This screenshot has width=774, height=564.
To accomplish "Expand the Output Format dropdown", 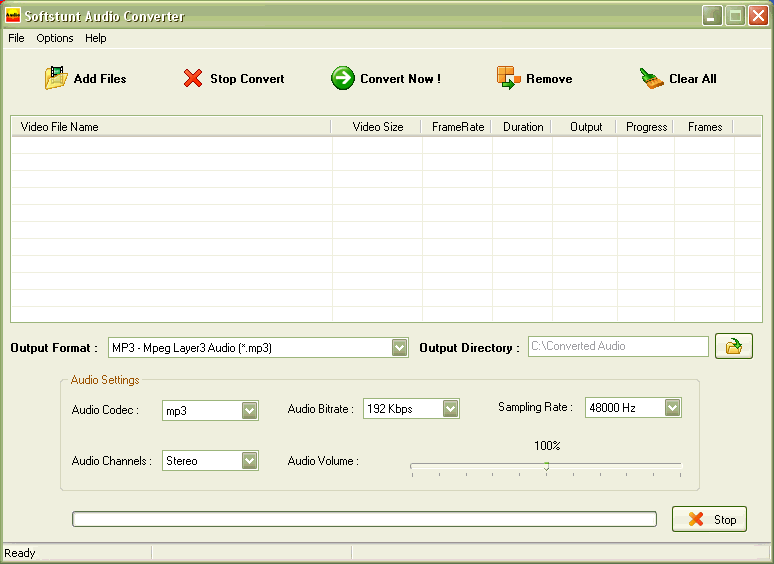I will tap(400, 347).
